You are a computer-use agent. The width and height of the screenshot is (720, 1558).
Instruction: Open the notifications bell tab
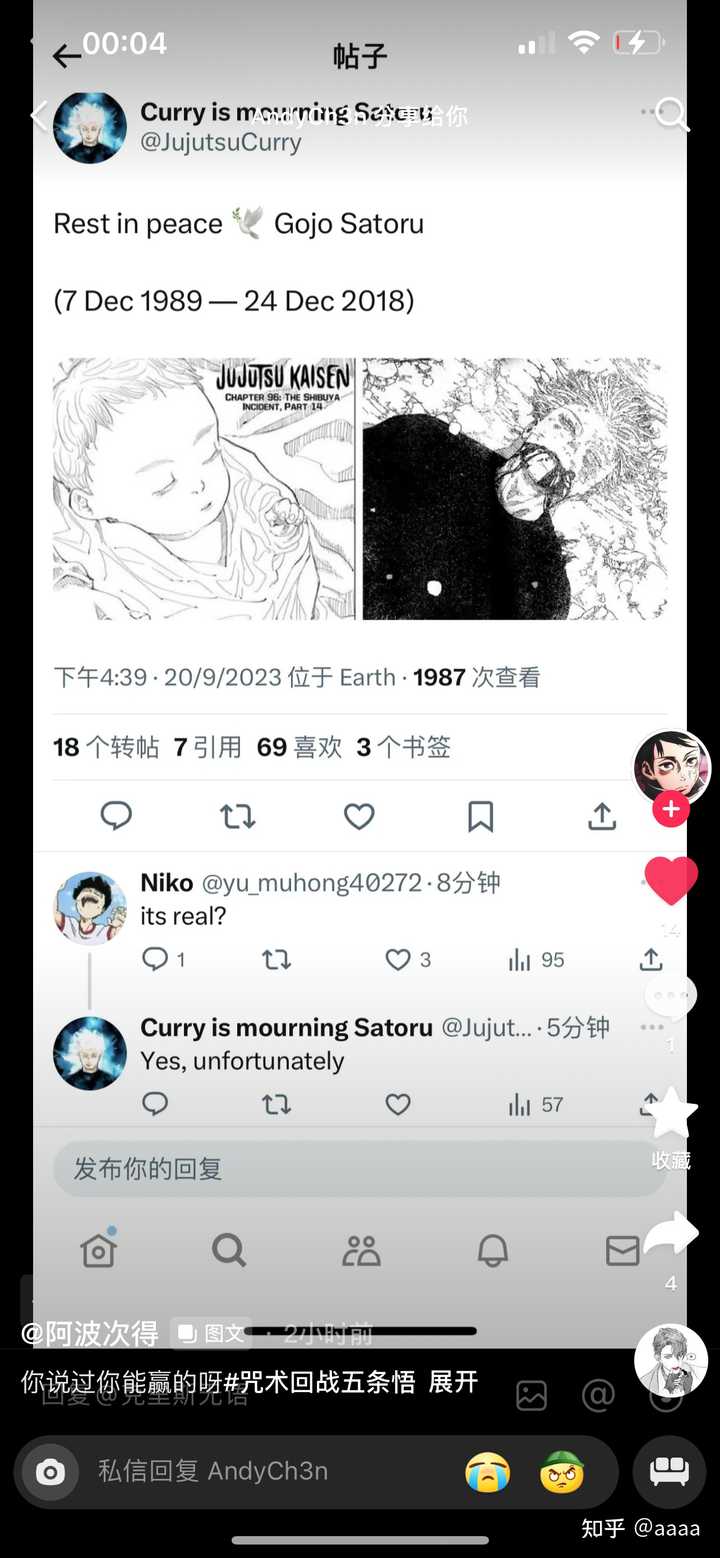(x=492, y=1250)
